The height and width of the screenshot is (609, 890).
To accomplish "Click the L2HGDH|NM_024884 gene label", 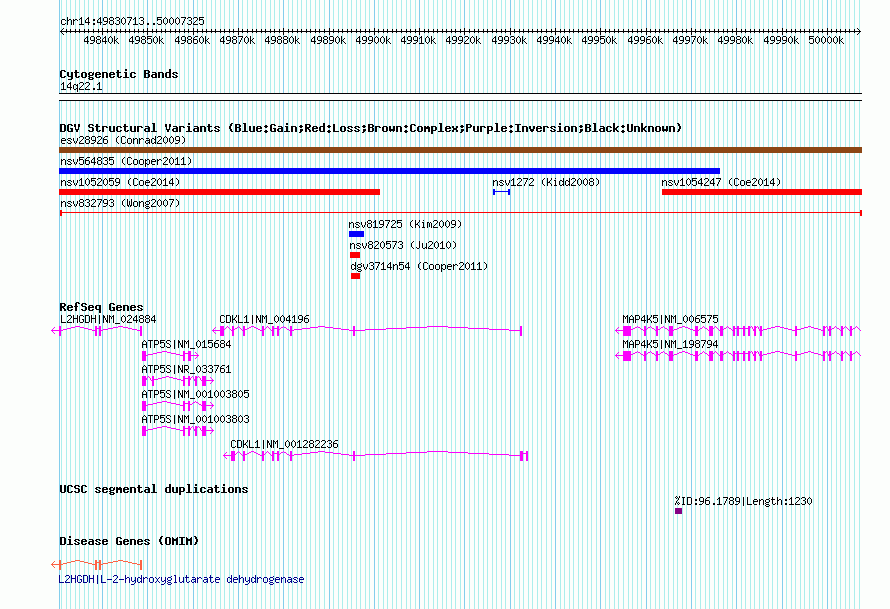I will 108,320.
